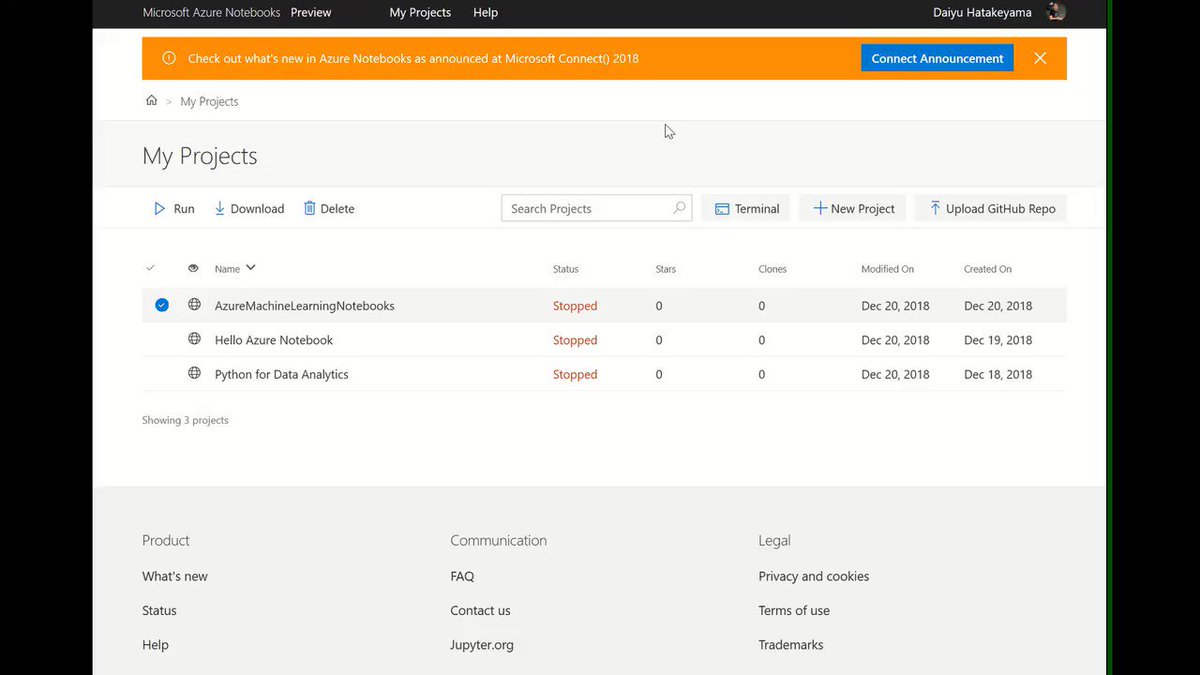Open AzureMachineLearningNotebooks project name
This screenshot has width=1200, height=675.
point(305,306)
